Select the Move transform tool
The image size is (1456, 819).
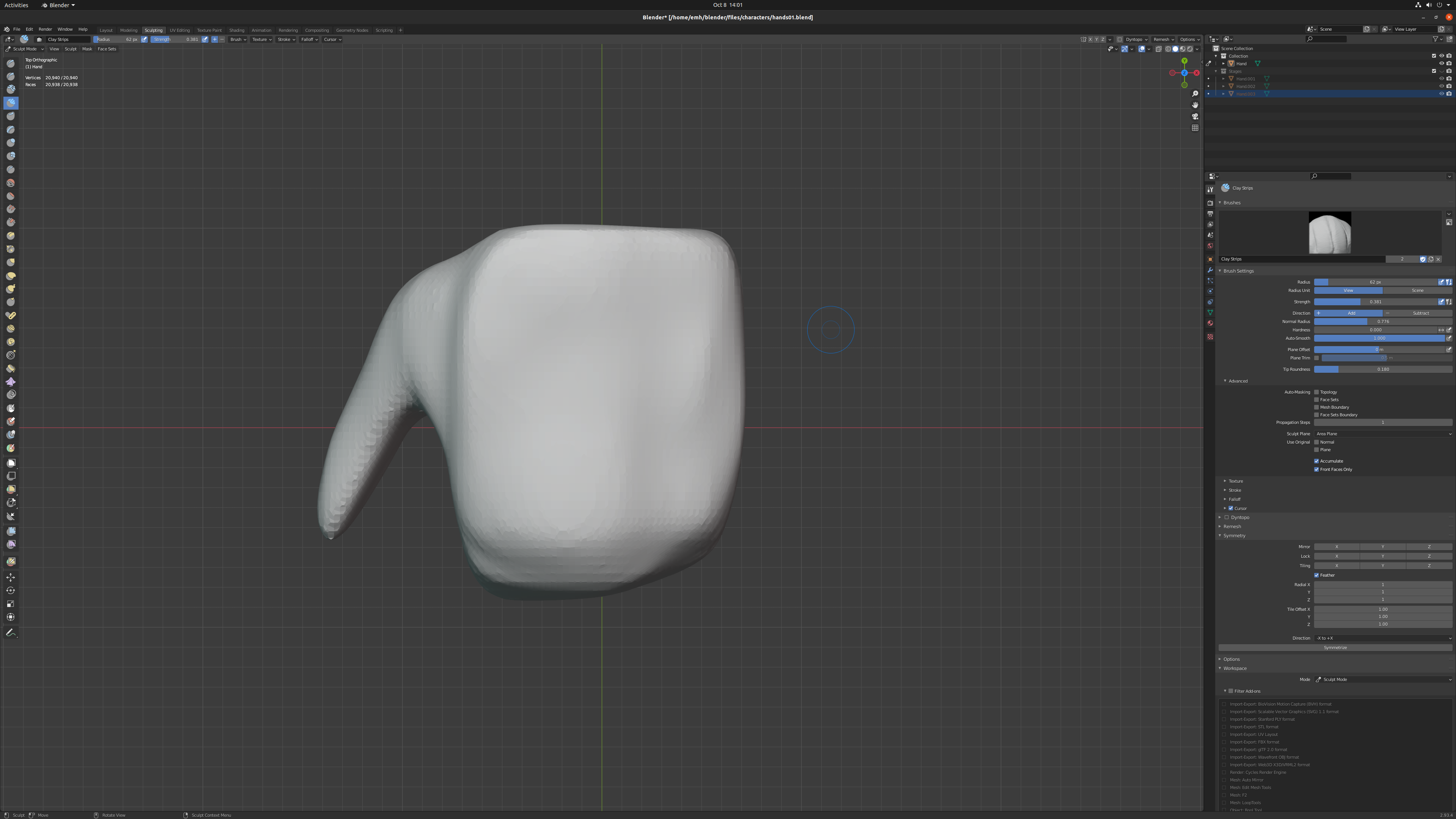[11, 577]
